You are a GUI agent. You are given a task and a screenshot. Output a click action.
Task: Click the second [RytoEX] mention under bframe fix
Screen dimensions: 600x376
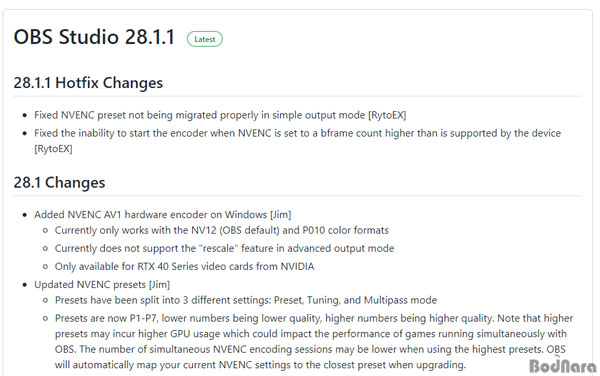[x=53, y=148]
